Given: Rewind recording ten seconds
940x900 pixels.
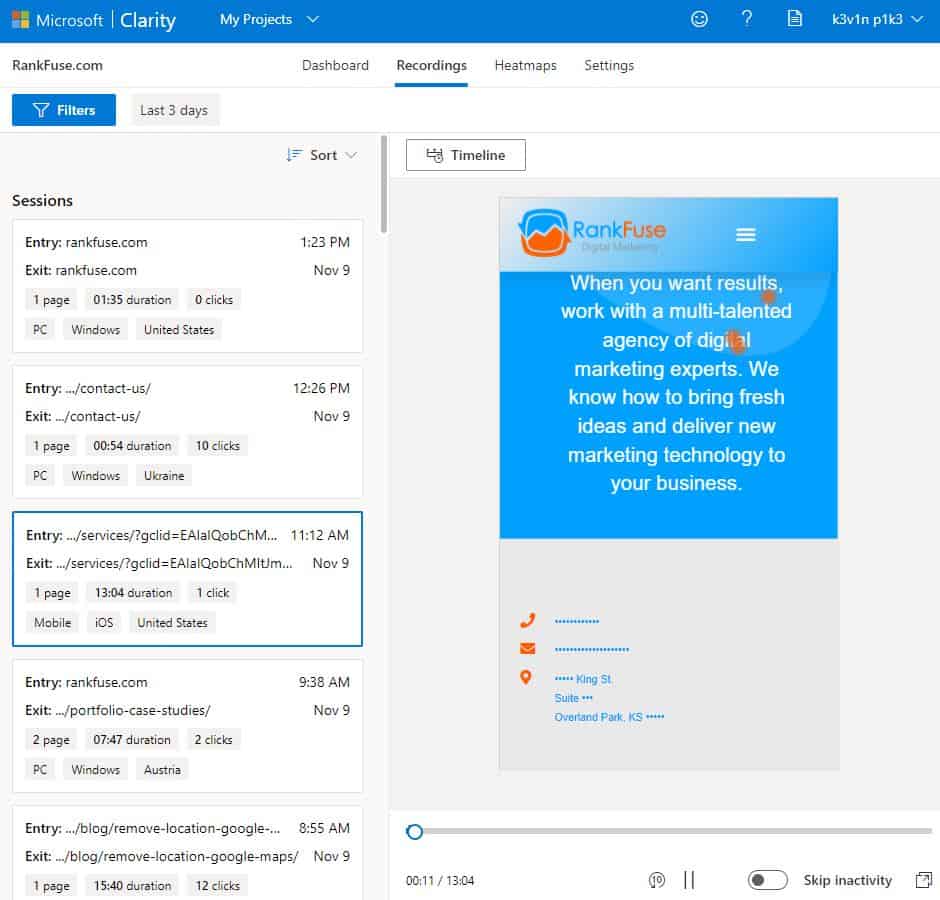Looking at the screenshot, I should coord(656,880).
